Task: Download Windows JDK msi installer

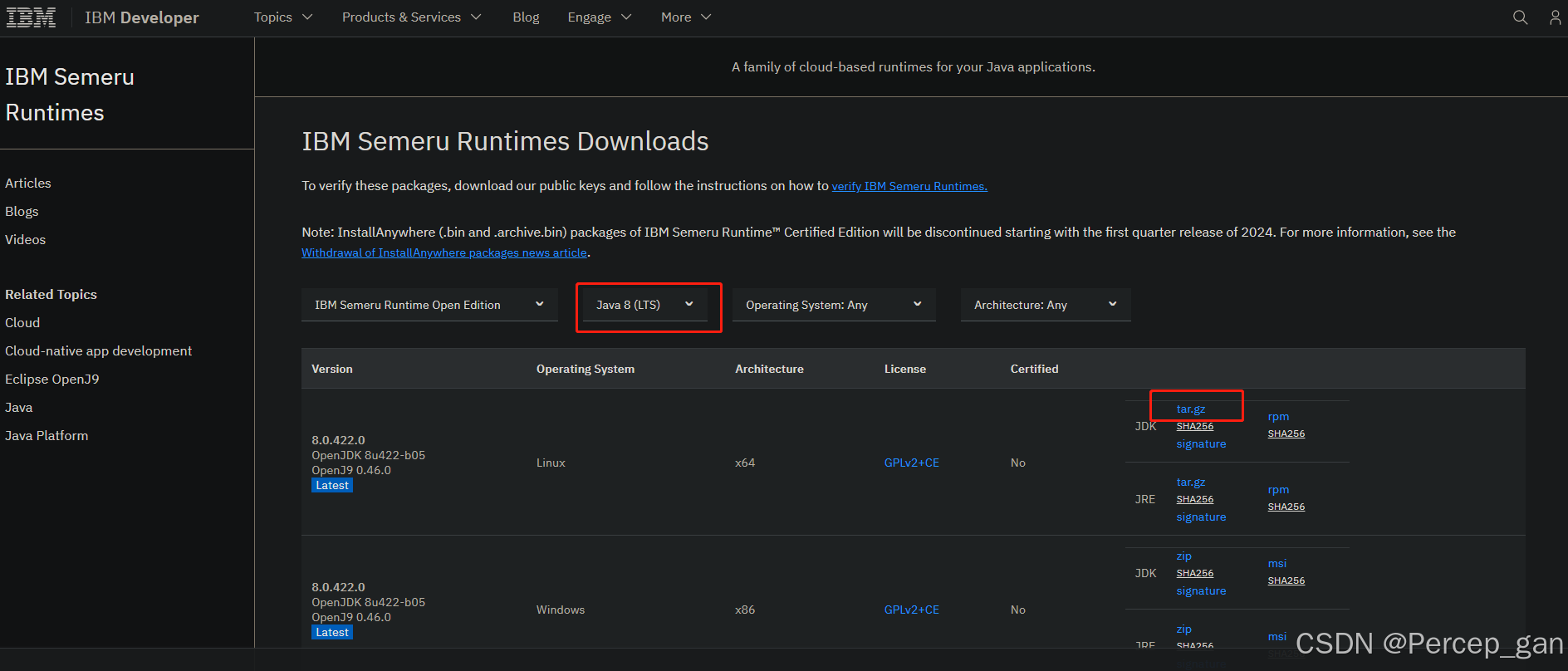Action: click(x=1277, y=563)
